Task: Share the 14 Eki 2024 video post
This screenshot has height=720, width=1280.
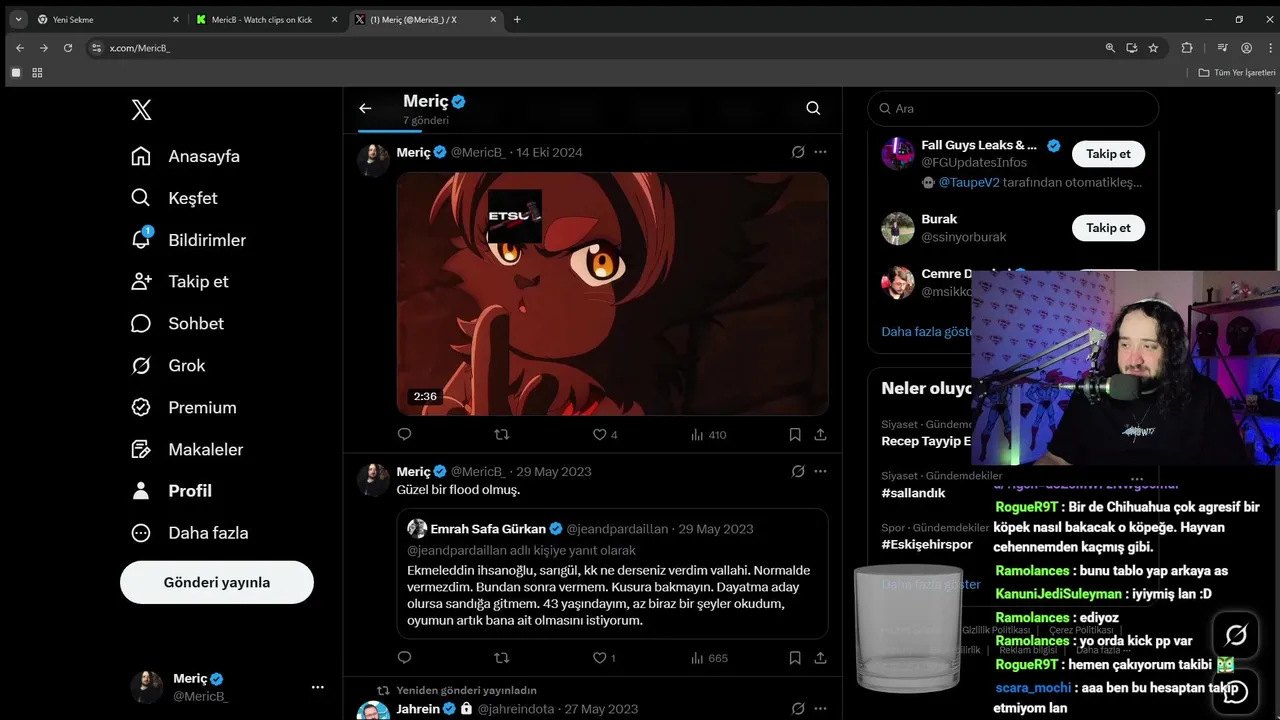Action: click(820, 434)
